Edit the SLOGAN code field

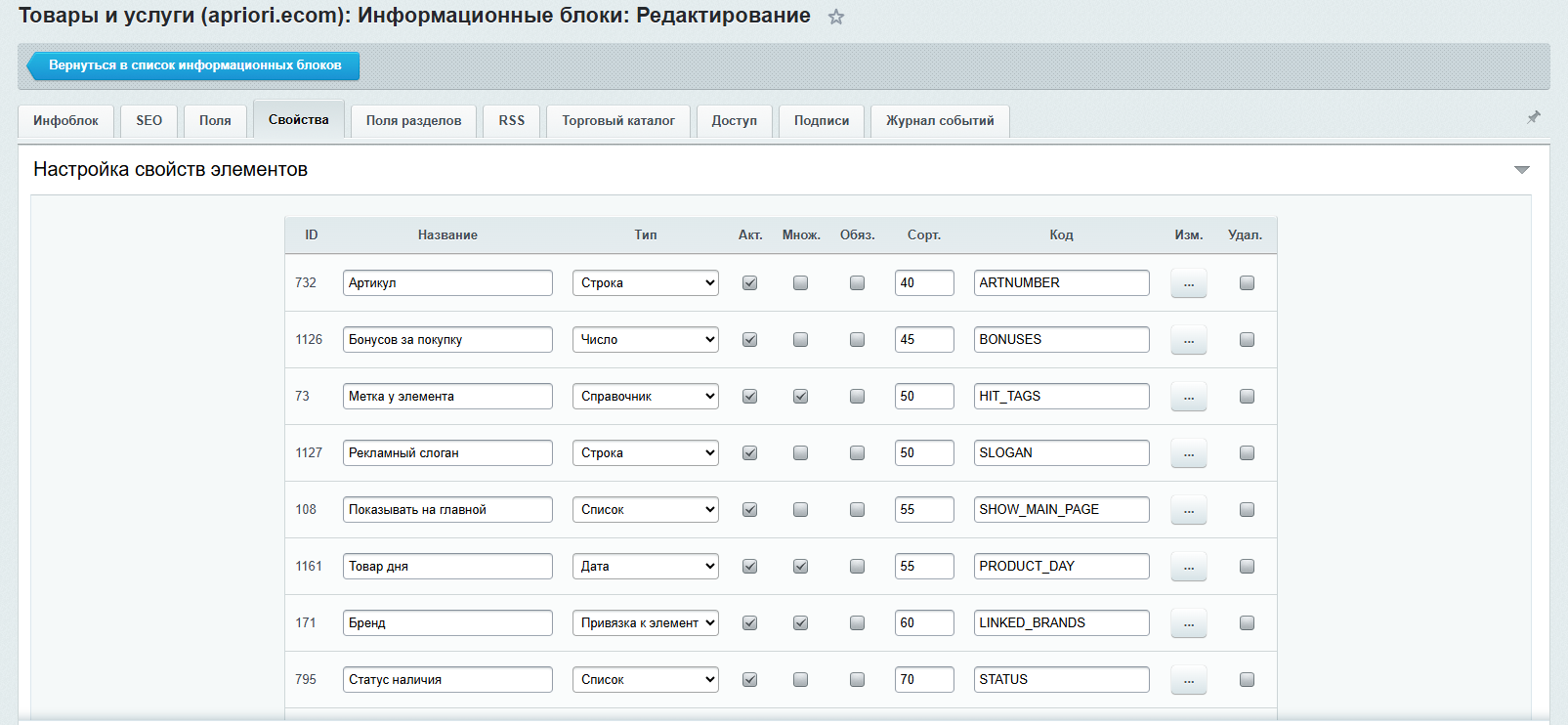click(1061, 452)
